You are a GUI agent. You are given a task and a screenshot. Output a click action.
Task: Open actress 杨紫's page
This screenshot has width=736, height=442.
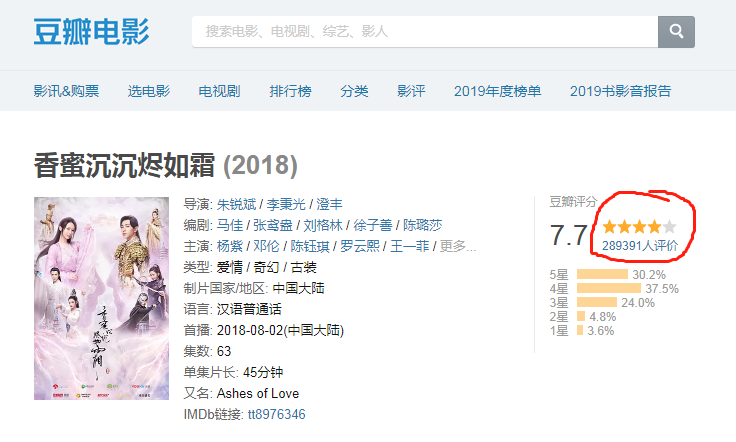(x=230, y=246)
